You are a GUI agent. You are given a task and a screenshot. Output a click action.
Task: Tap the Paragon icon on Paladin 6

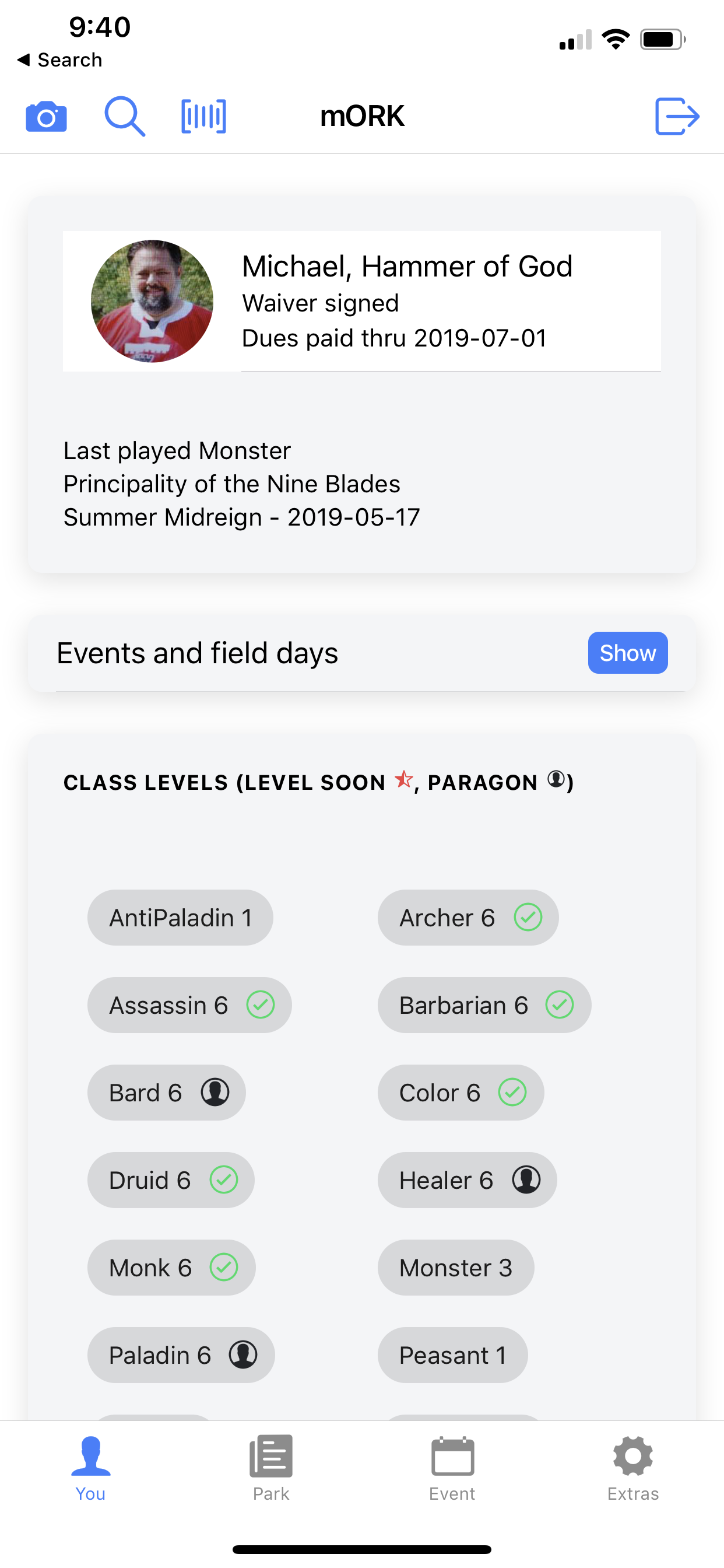click(x=242, y=1354)
